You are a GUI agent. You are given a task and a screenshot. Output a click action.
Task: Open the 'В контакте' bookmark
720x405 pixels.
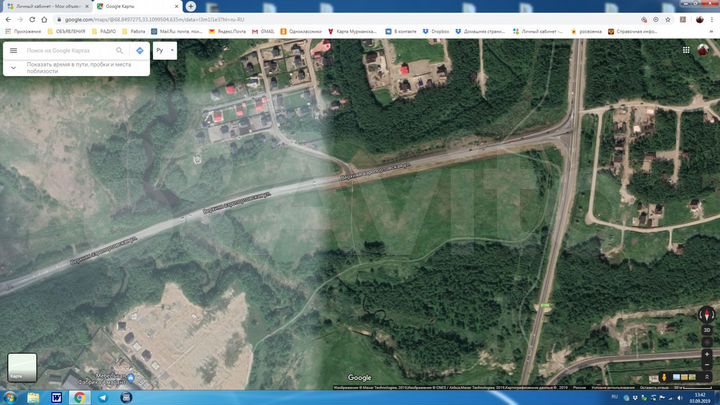(x=401, y=32)
